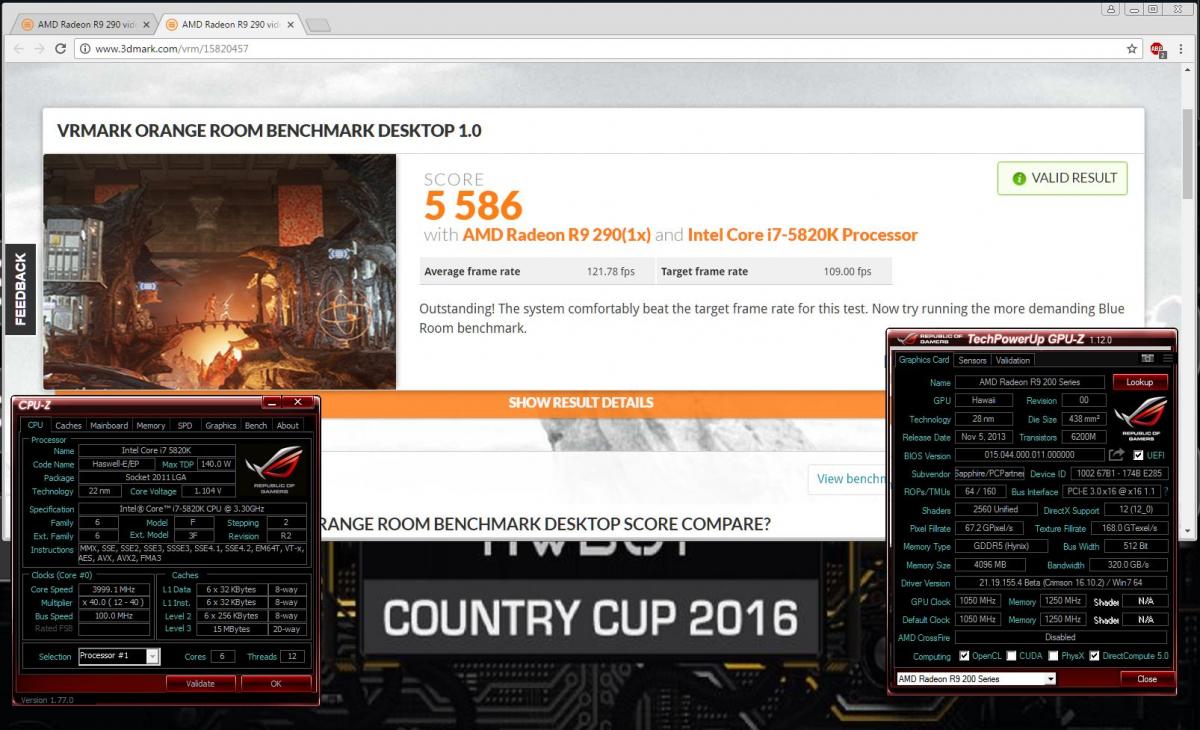Click the VALID RESULT badge
This screenshot has height=730, width=1200.
[1062, 178]
